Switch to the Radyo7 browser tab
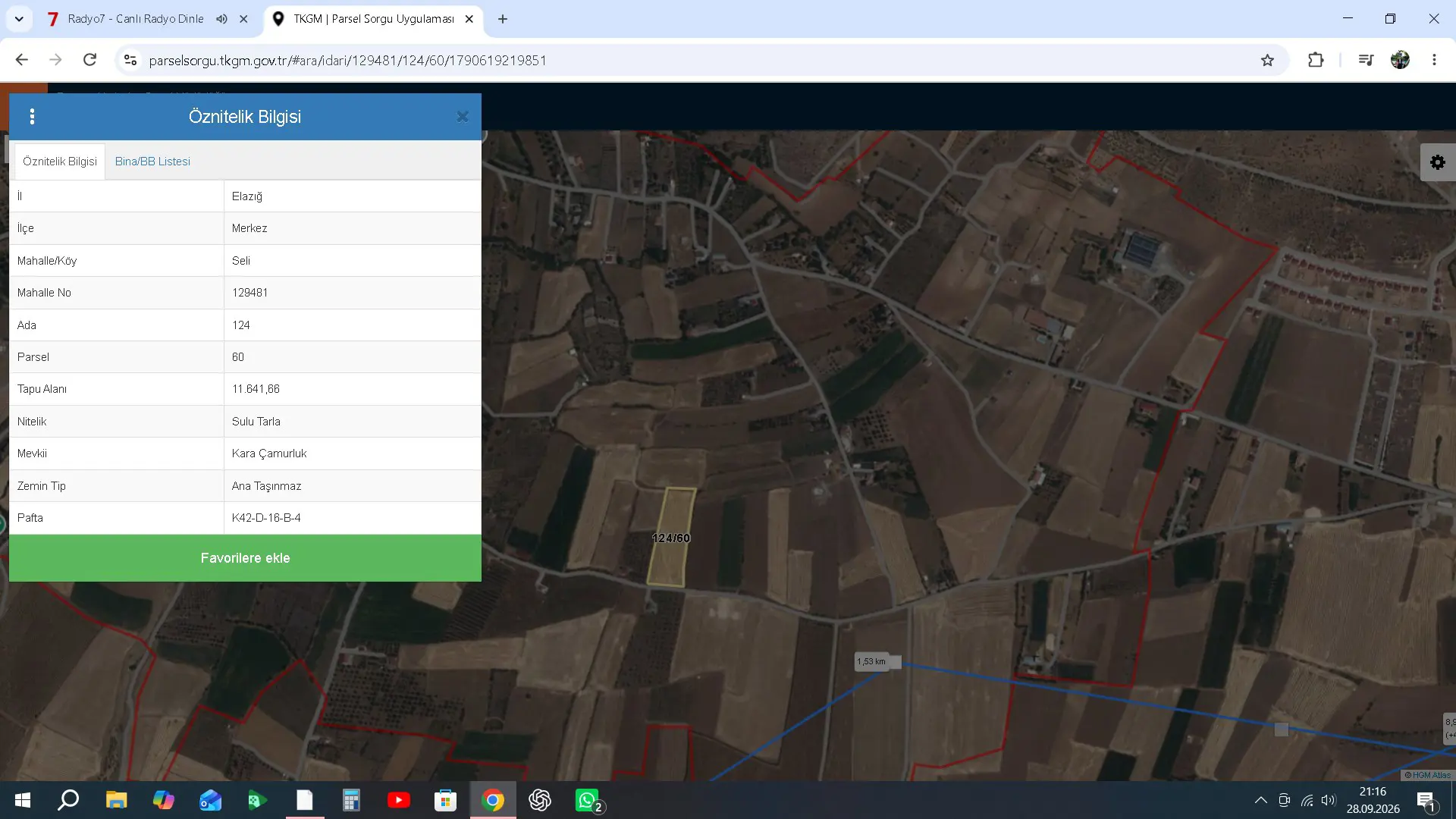 point(135,19)
